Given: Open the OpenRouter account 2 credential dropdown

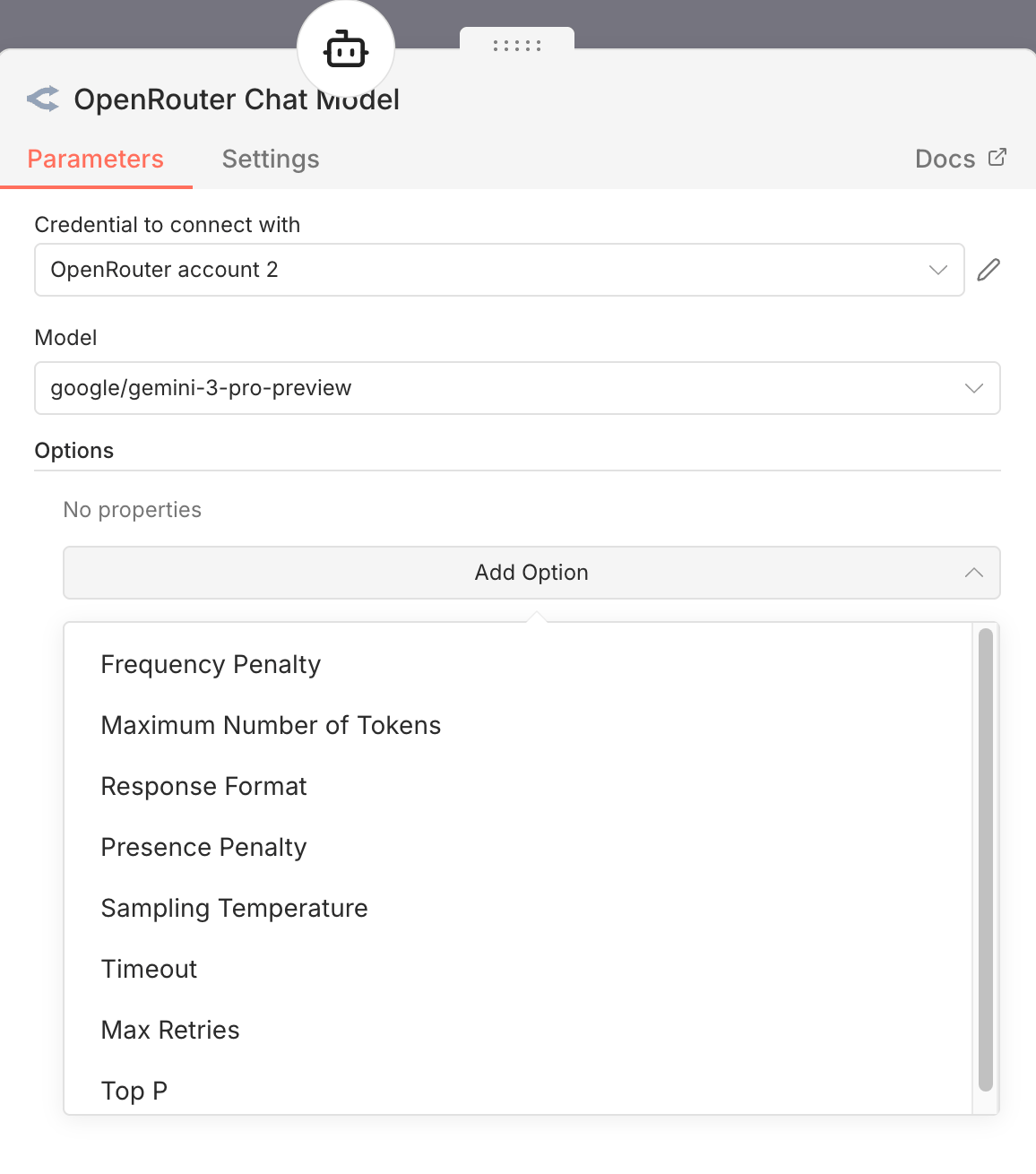Looking at the screenshot, I should [498, 269].
